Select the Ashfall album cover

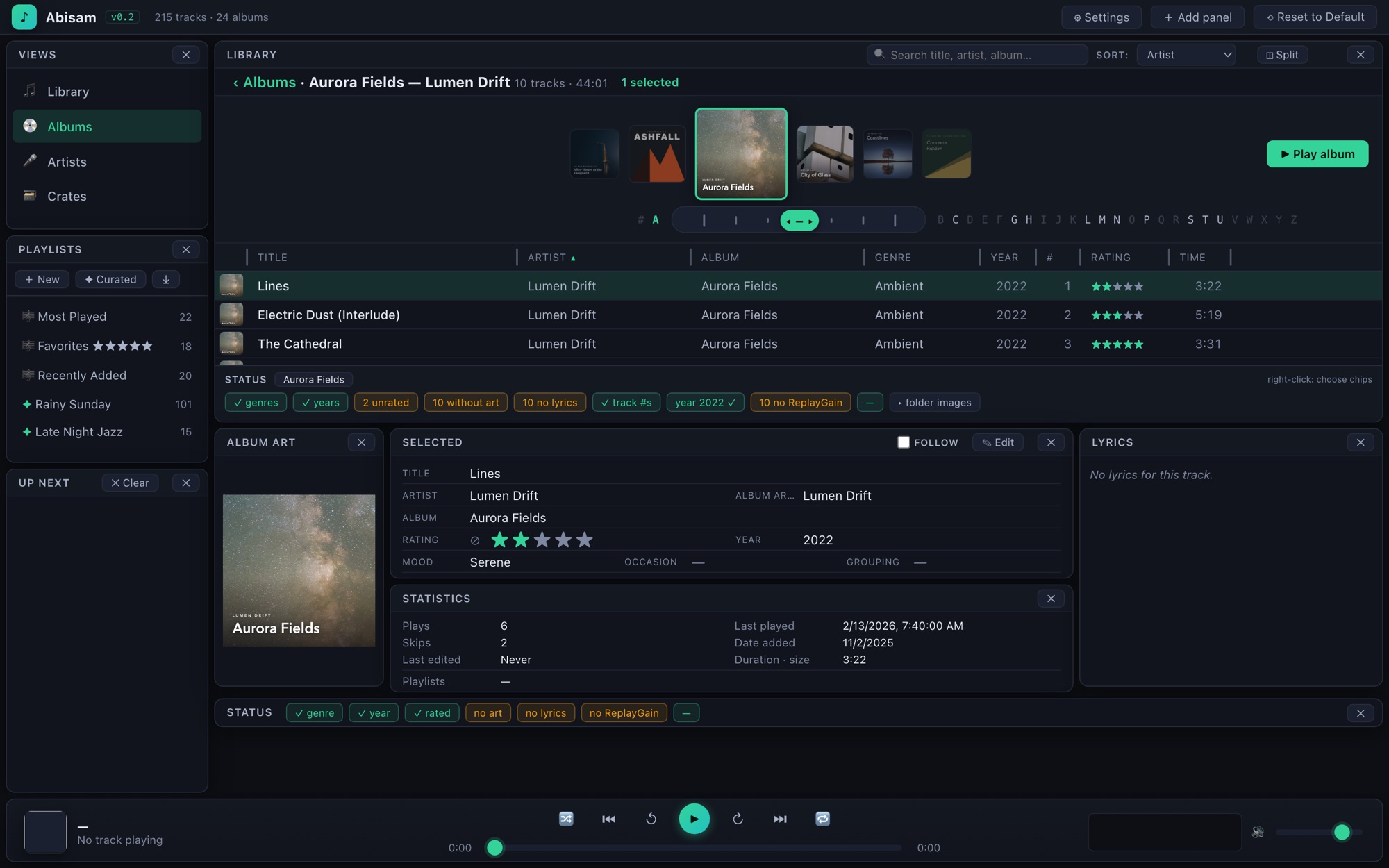coord(657,153)
